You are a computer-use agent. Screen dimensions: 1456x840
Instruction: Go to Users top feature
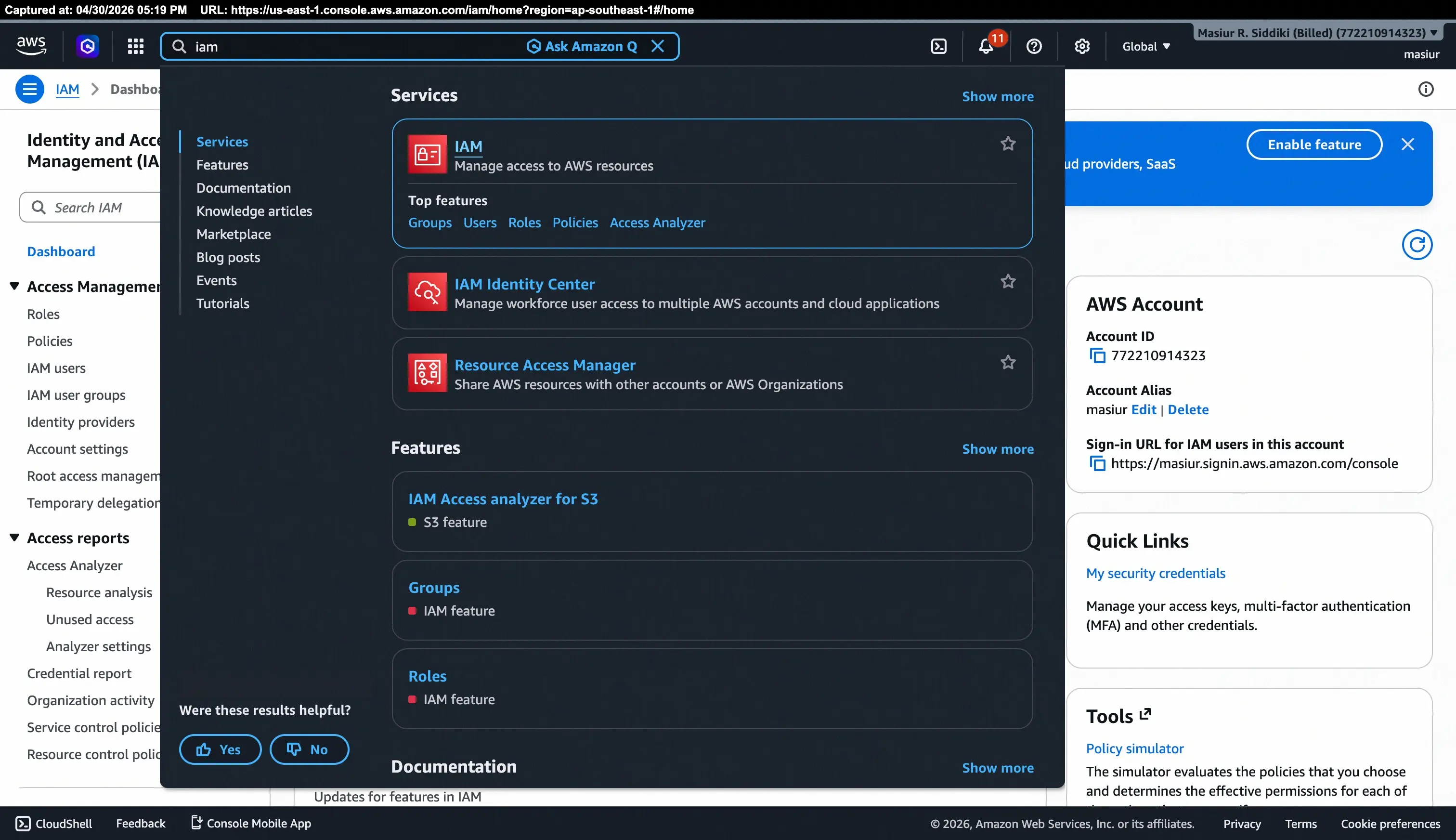click(x=480, y=223)
